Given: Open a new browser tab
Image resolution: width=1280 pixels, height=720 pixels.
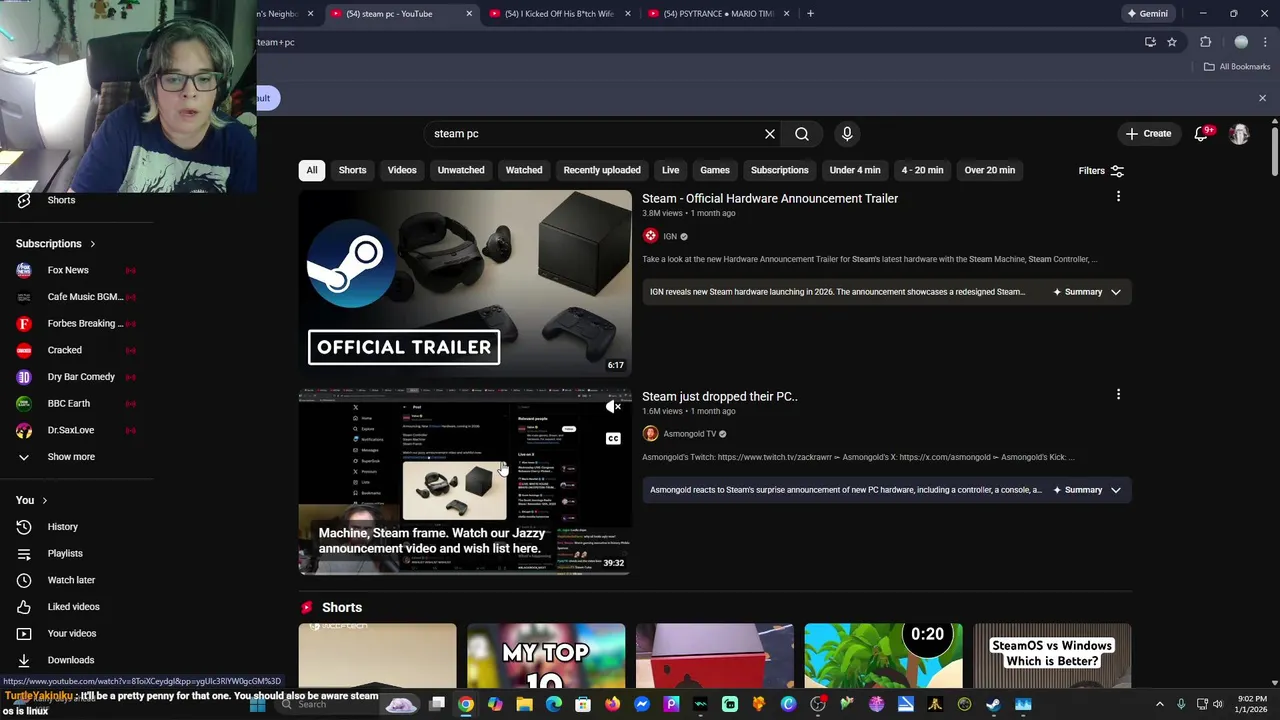Looking at the screenshot, I should point(810,14).
